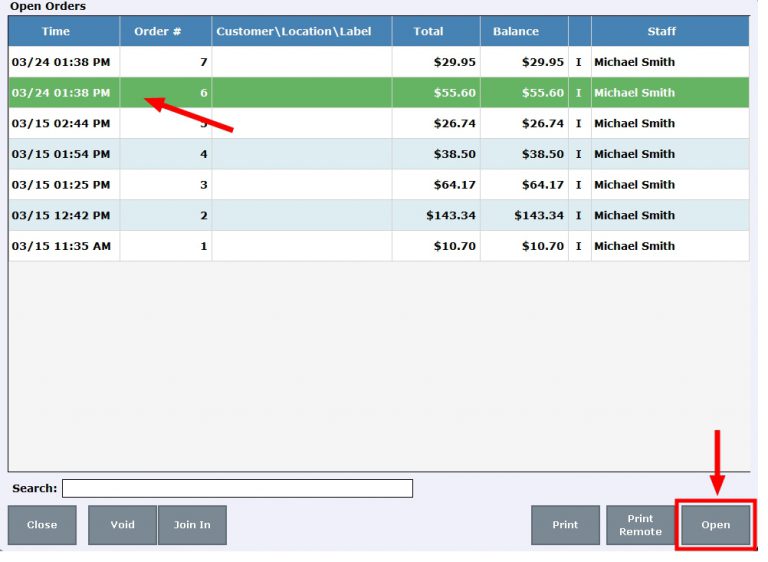Select the 03/15 01:25 PM order row

379,185
